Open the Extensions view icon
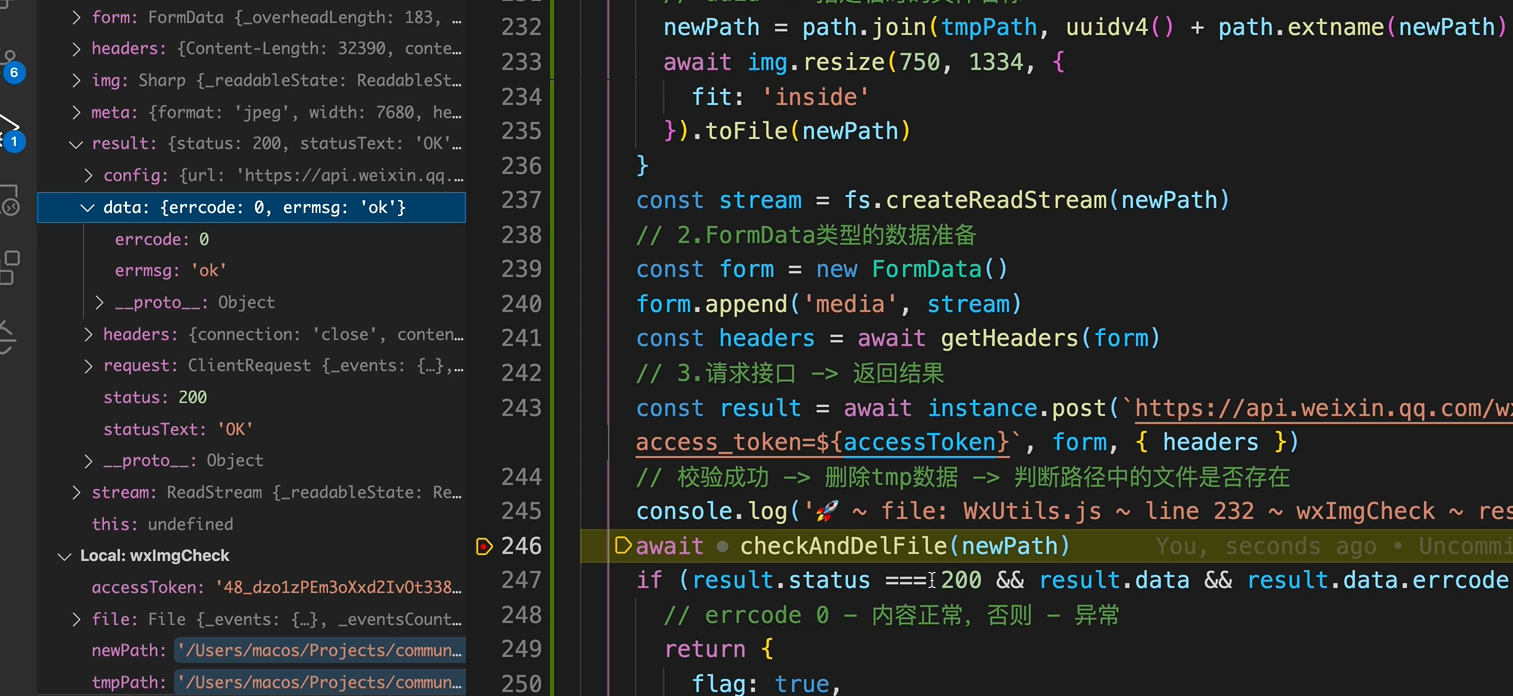1513x696 pixels. click(9, 267)
